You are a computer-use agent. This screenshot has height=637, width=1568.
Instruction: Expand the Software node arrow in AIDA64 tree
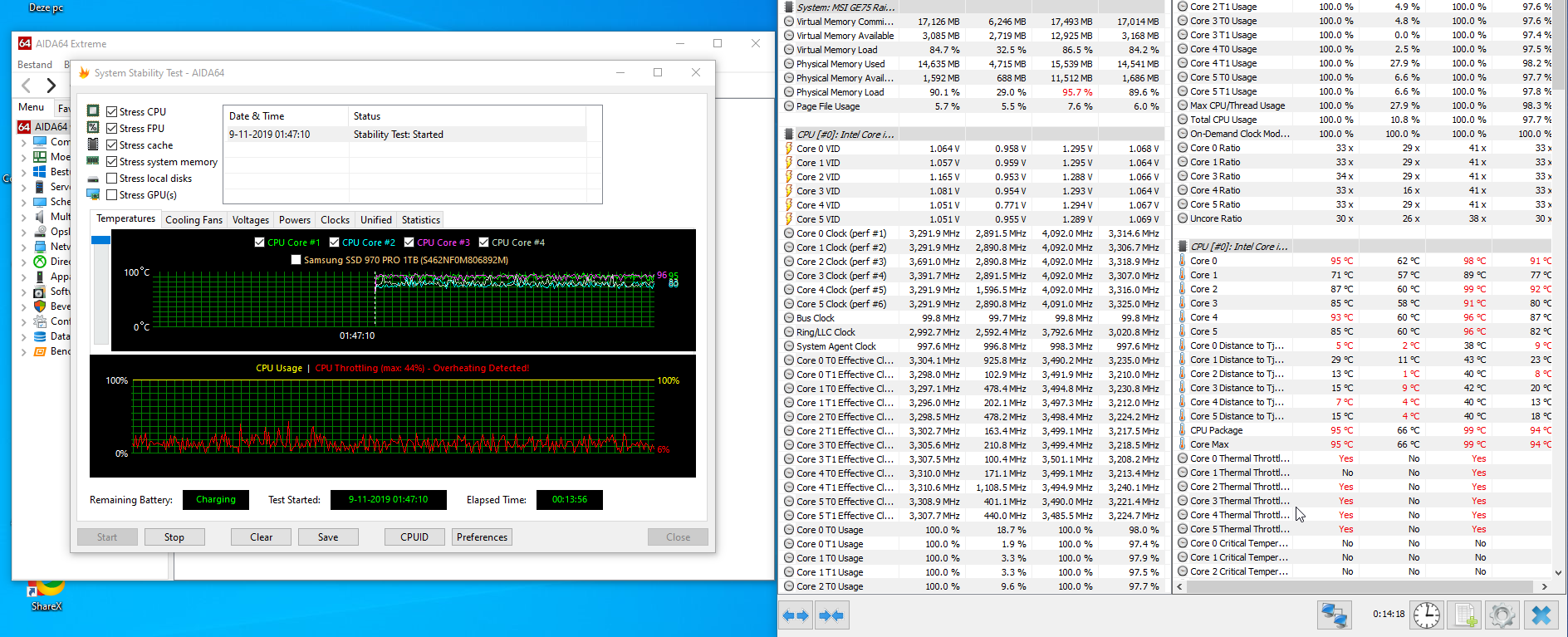click(23, 292)
